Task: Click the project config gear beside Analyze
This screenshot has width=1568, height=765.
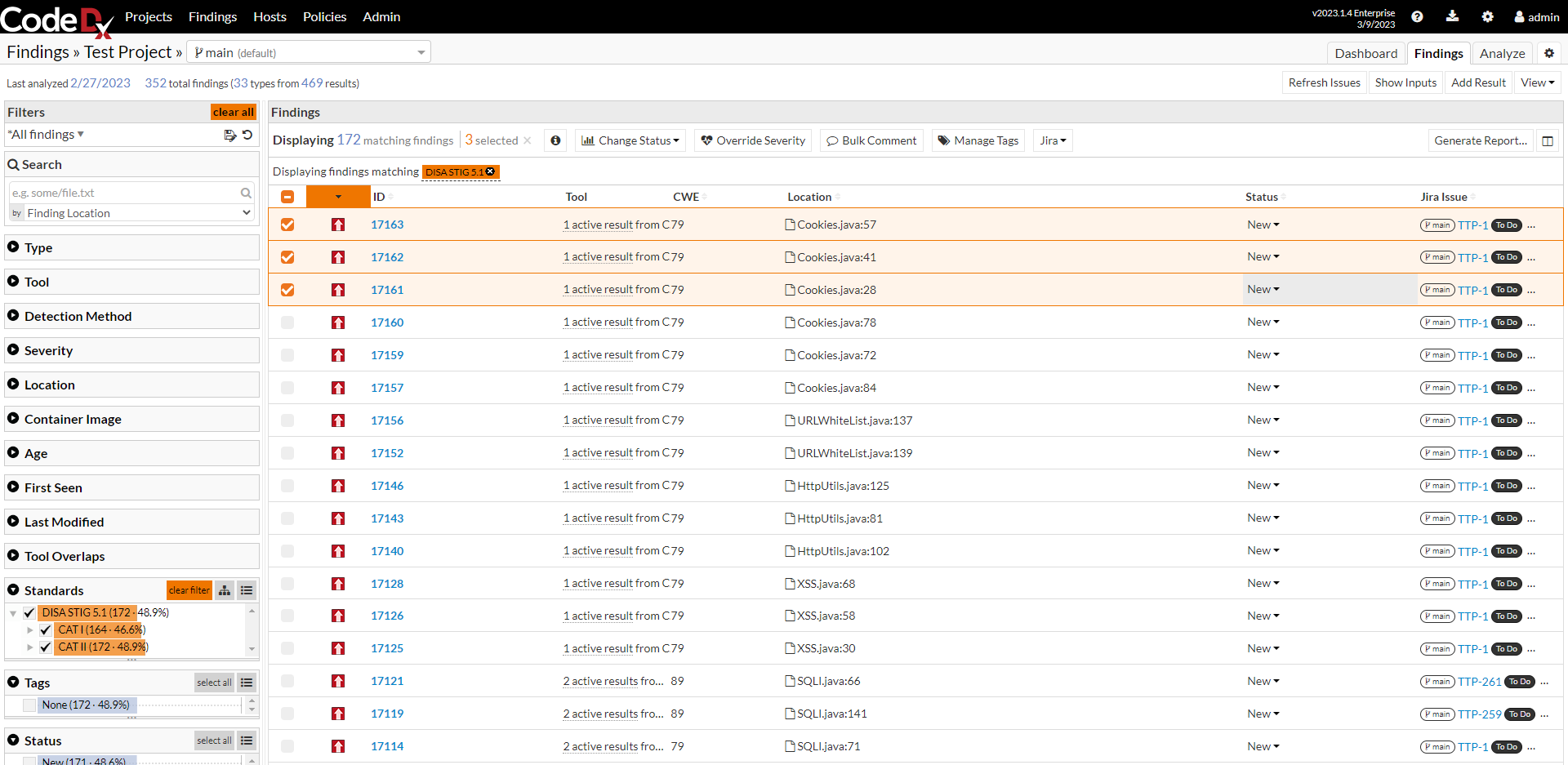Action: 1549,53
